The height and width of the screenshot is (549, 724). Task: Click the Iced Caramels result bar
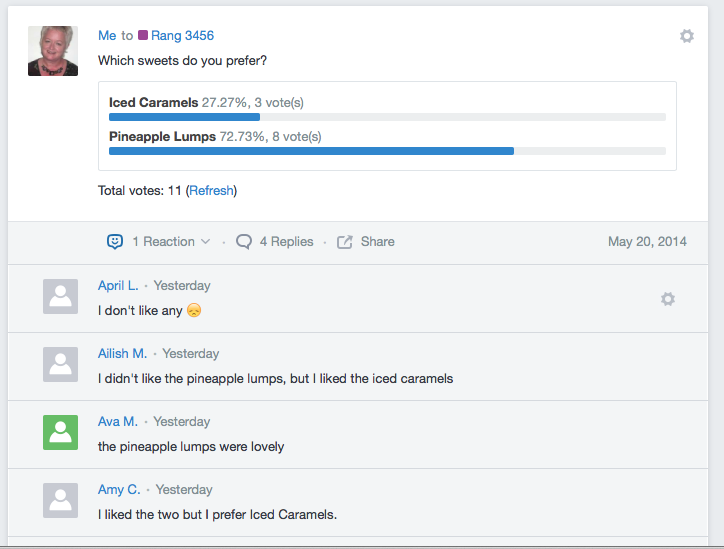[x=387, y=117]
